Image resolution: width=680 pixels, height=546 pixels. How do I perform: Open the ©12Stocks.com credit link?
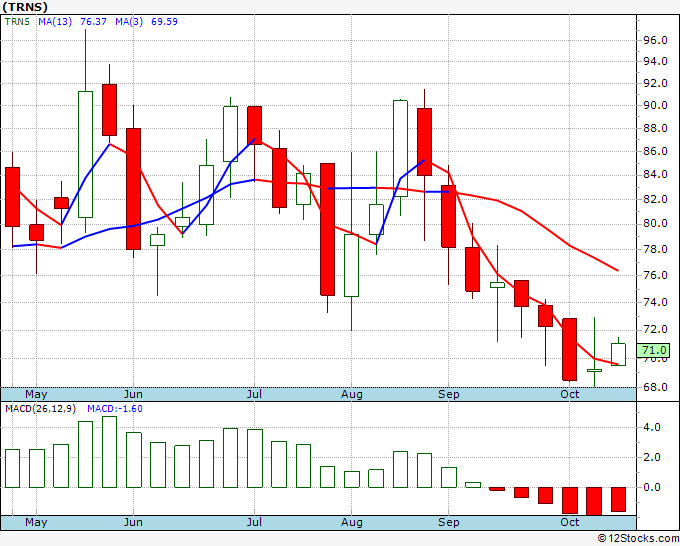point(638,539)
